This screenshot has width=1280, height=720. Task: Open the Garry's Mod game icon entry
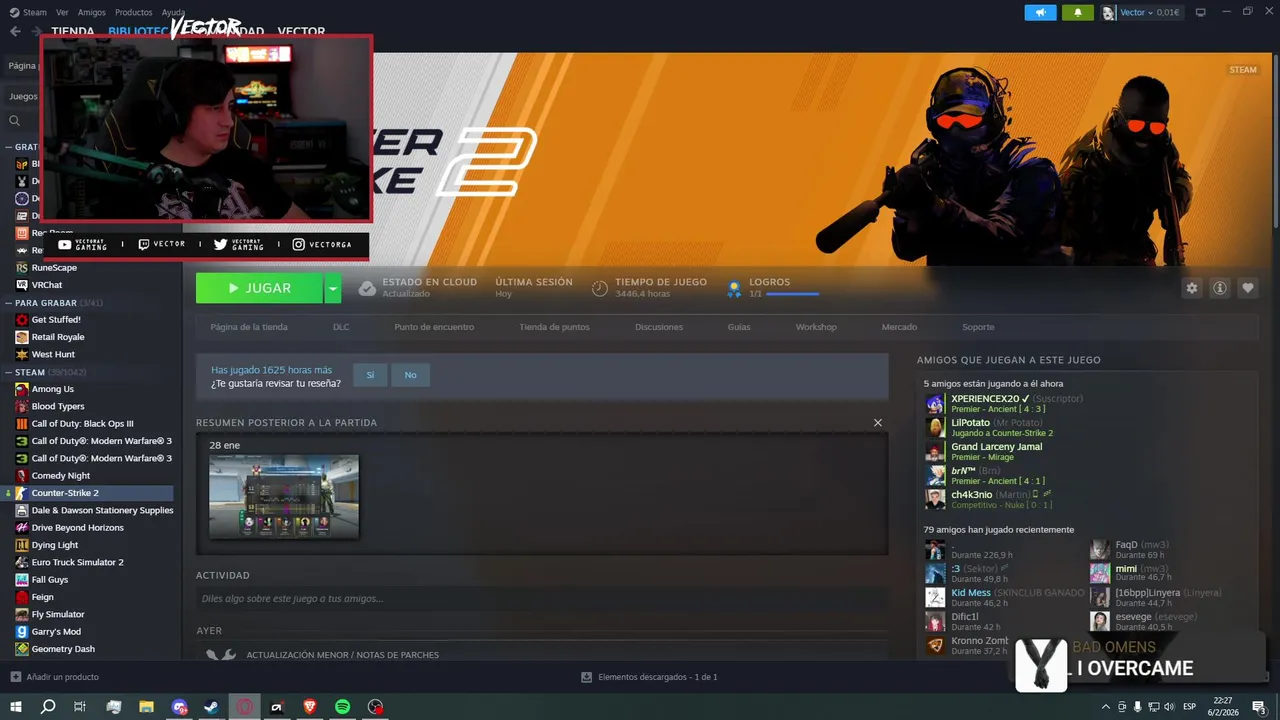[22, 632]
